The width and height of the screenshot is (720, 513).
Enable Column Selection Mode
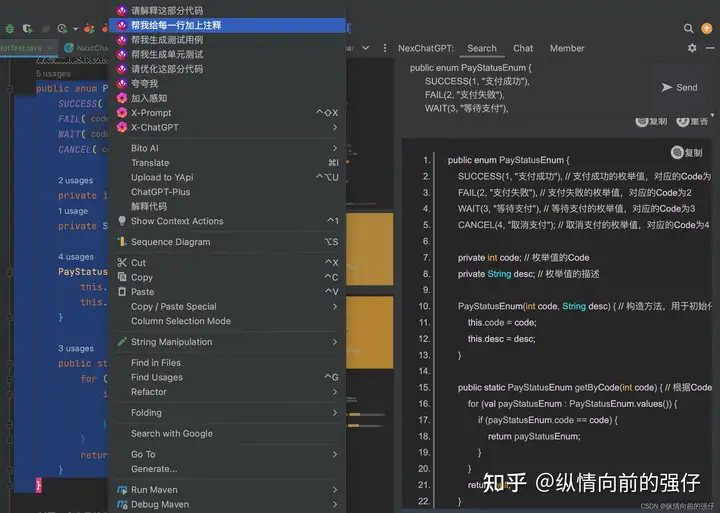[227, 321]
